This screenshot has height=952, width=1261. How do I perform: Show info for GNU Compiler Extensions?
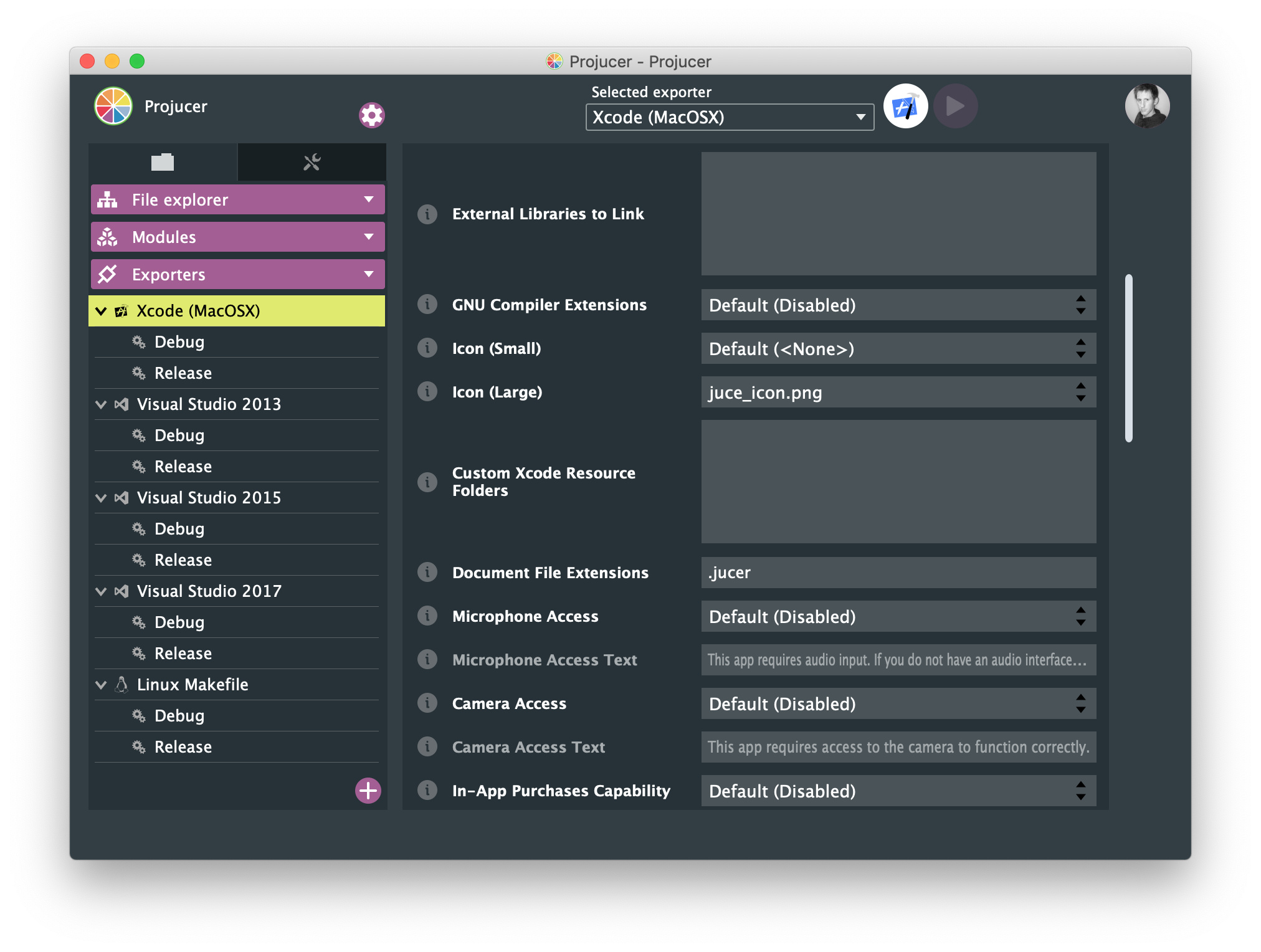coord(427,305)
